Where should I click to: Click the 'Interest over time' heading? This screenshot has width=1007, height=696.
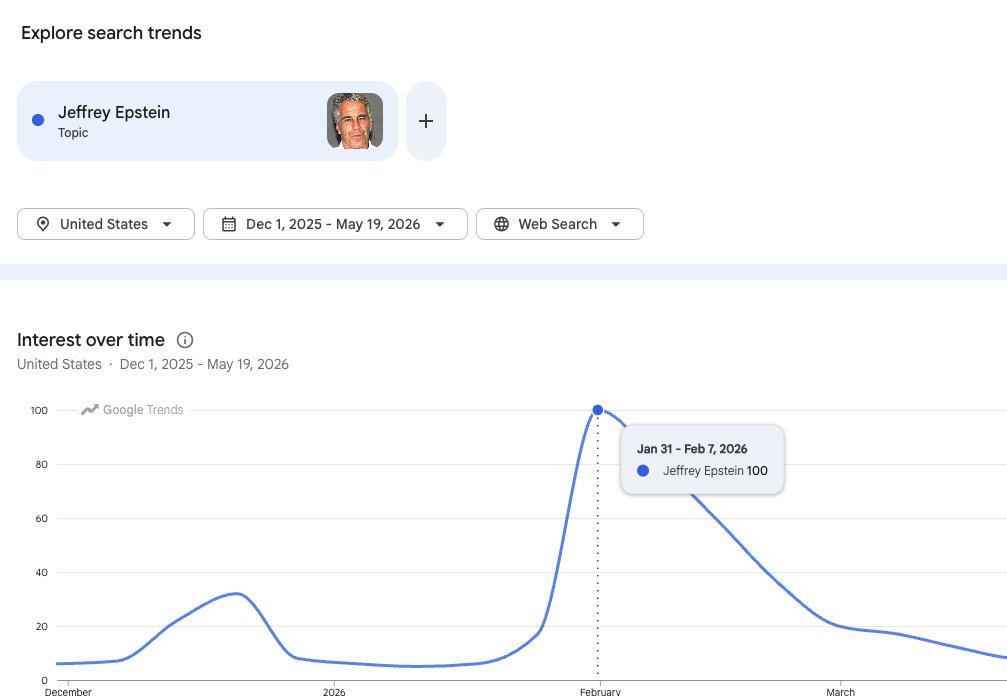coord(91,340)
